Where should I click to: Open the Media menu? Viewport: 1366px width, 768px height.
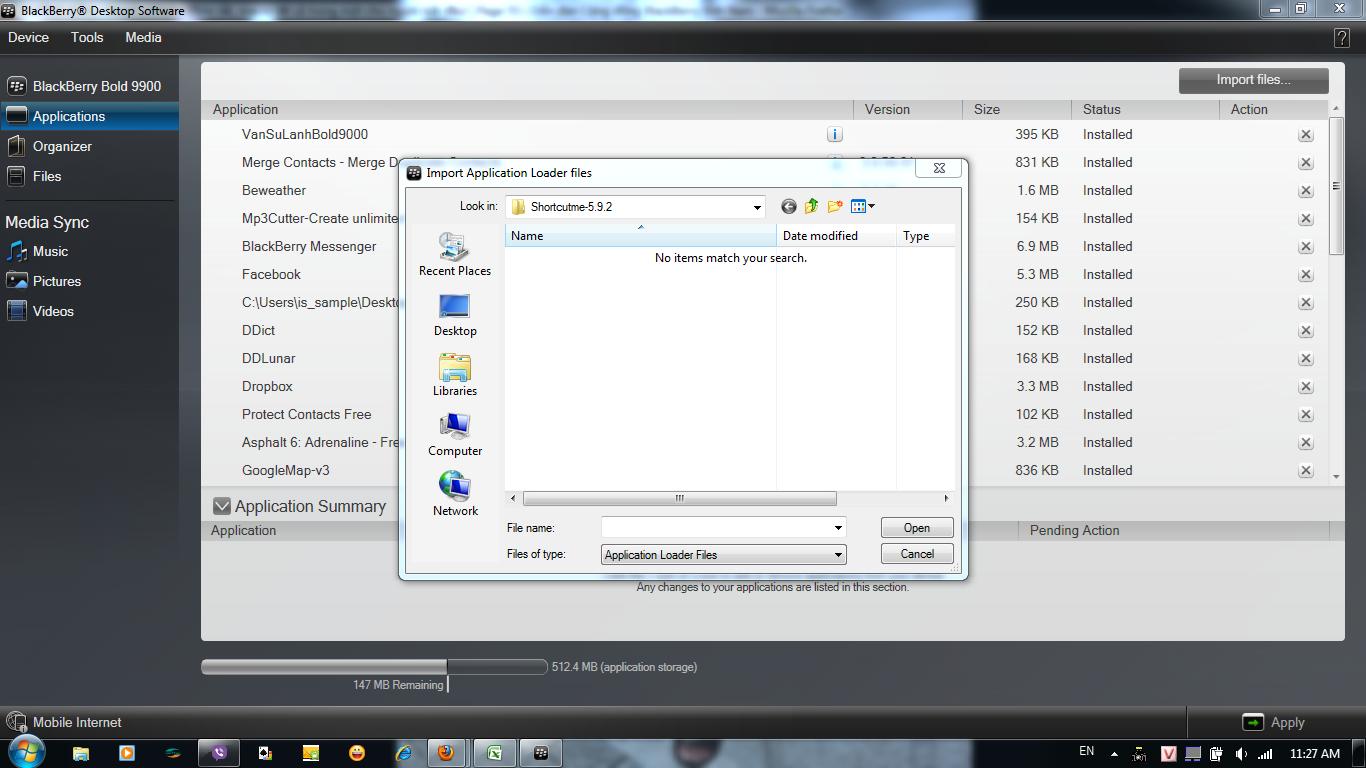[143, 37]
